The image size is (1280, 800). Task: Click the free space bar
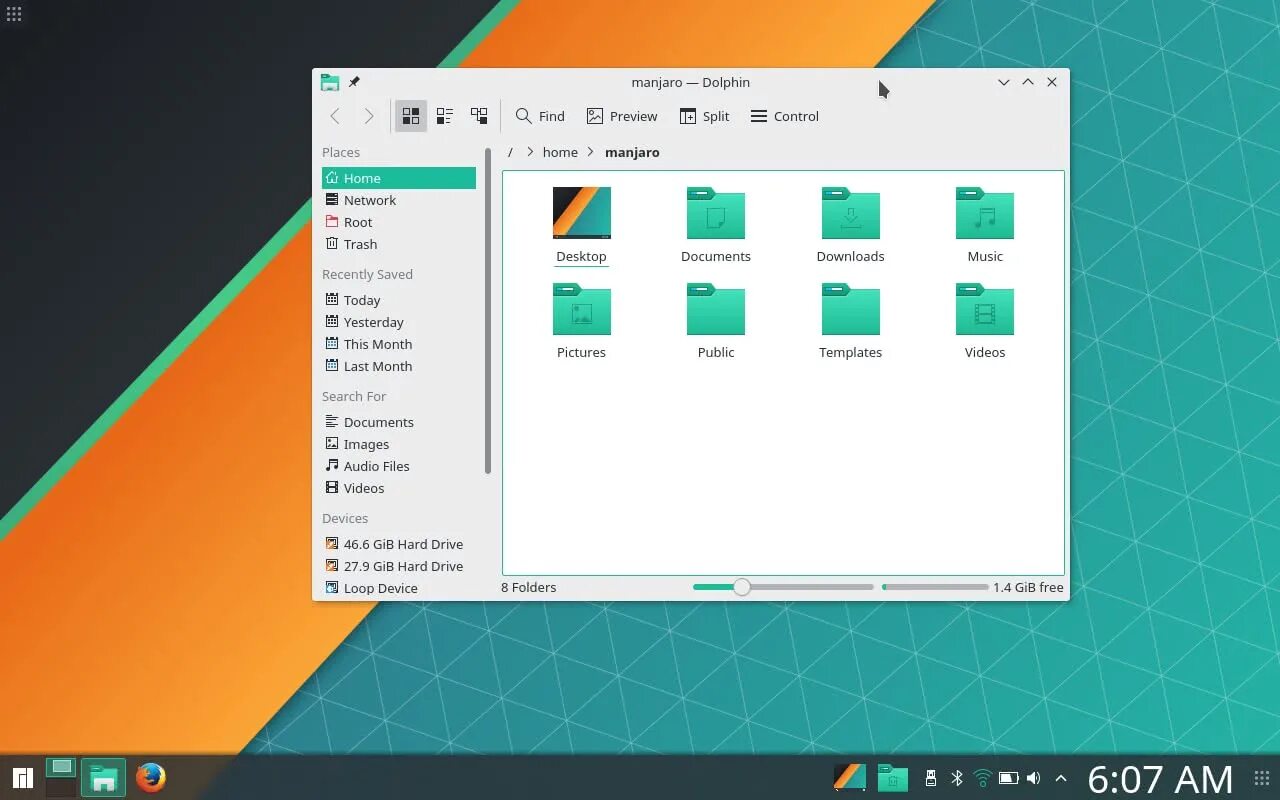click(x=935, y=587)
